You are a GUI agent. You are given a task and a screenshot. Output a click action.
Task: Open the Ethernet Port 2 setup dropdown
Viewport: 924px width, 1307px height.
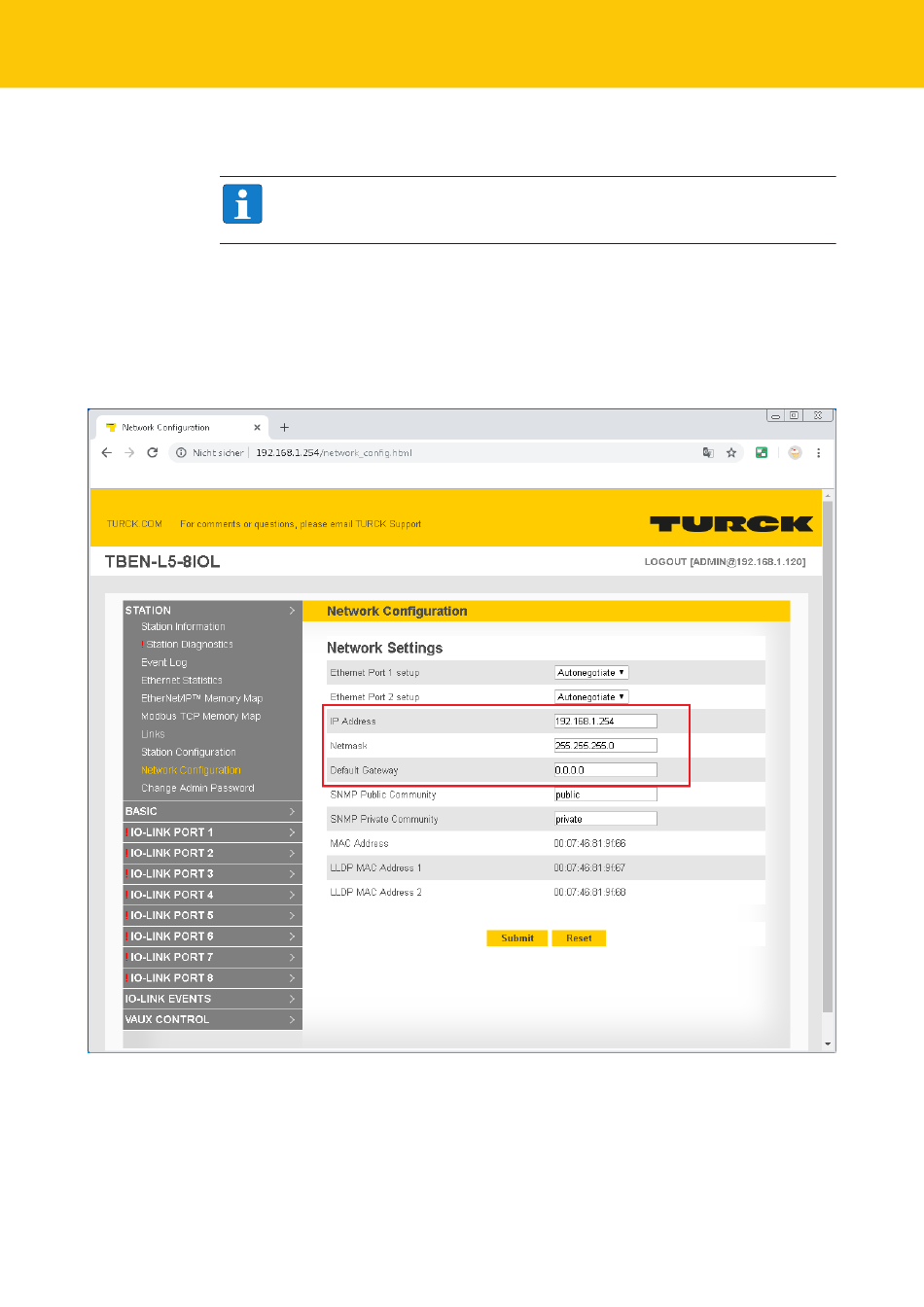click(x=591, y=697)
